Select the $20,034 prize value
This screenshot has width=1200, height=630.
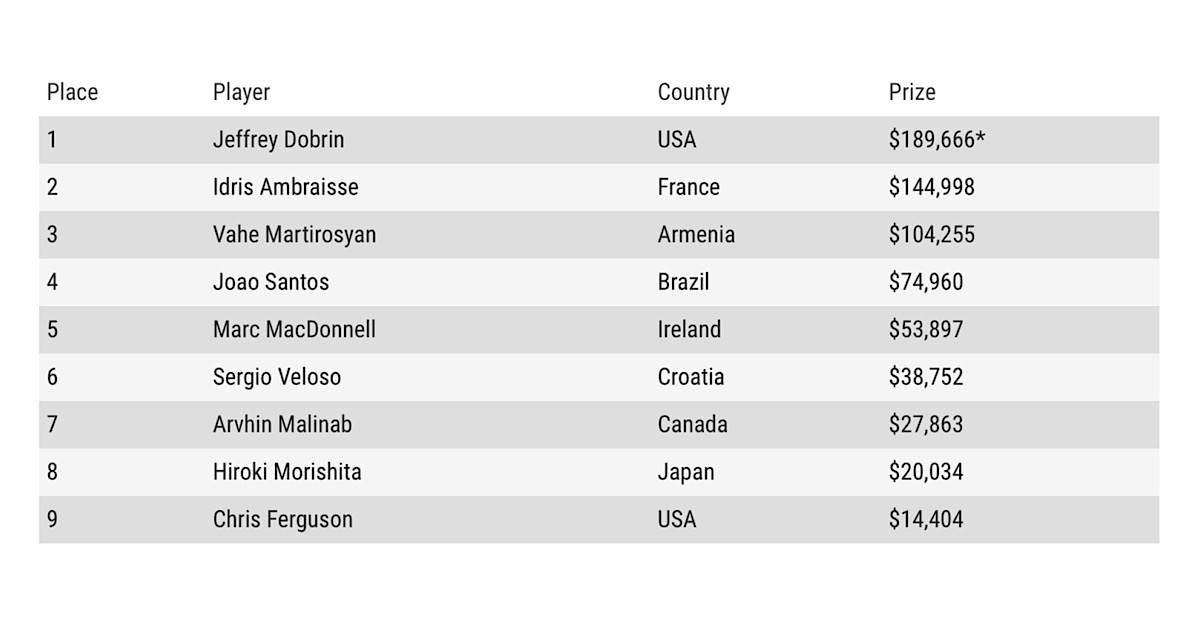pyautogui.click(x=926, y=471)
